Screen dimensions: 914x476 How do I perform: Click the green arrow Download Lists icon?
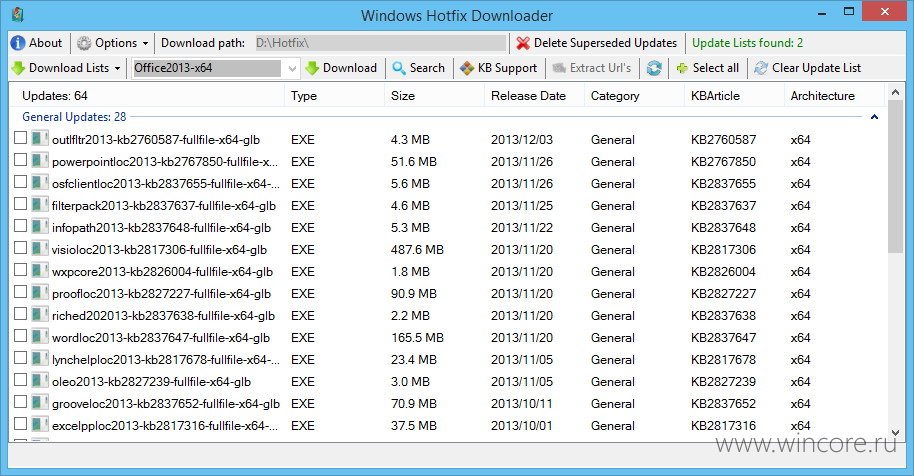18,68
